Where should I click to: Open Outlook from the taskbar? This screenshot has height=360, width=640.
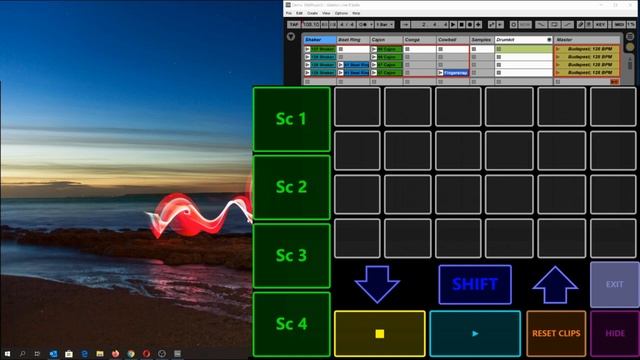53,353
